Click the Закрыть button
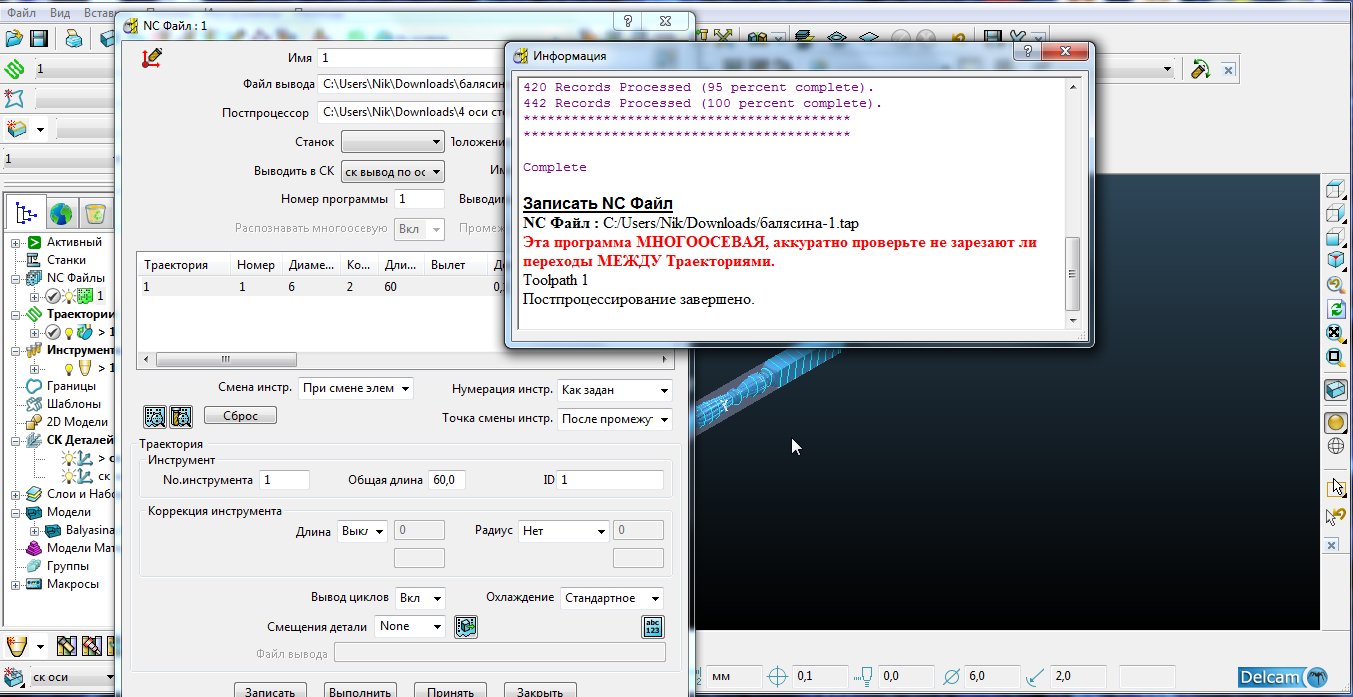This screenshot has width=1353, height=697. tap(541, 692)
